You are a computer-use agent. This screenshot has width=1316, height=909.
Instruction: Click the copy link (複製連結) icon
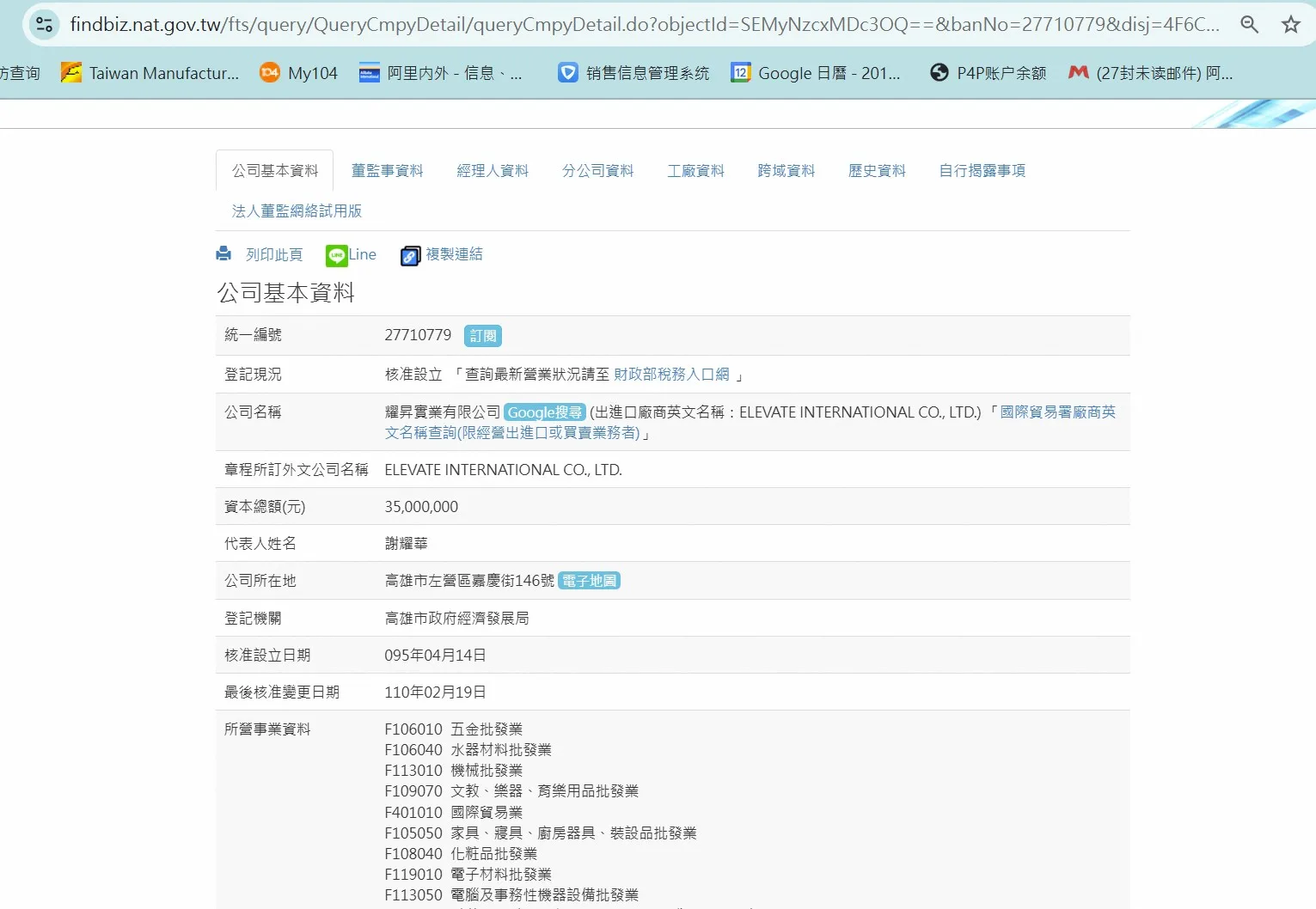[410, 255]
